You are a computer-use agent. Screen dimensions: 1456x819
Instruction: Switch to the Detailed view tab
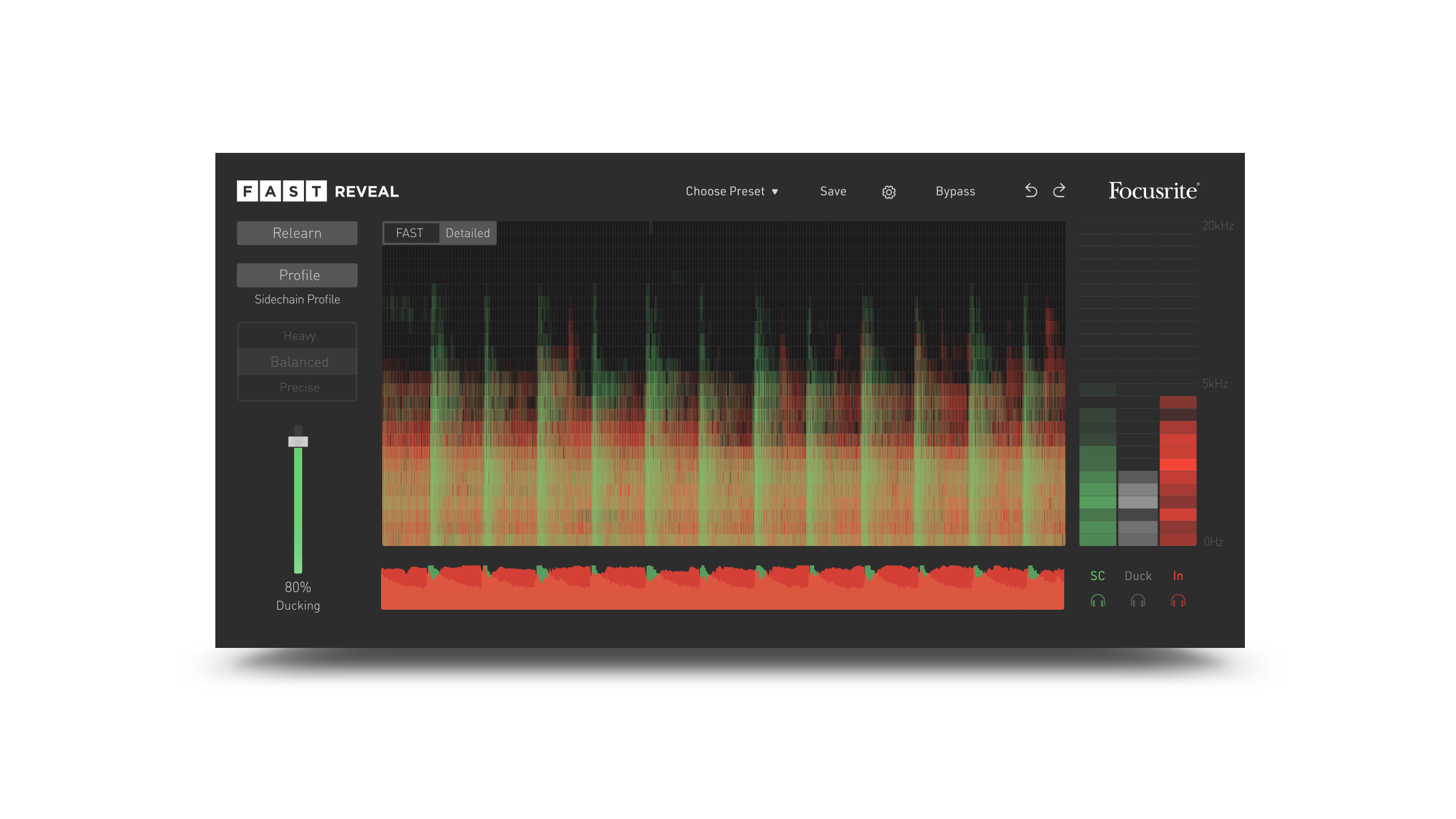[467, 233]
